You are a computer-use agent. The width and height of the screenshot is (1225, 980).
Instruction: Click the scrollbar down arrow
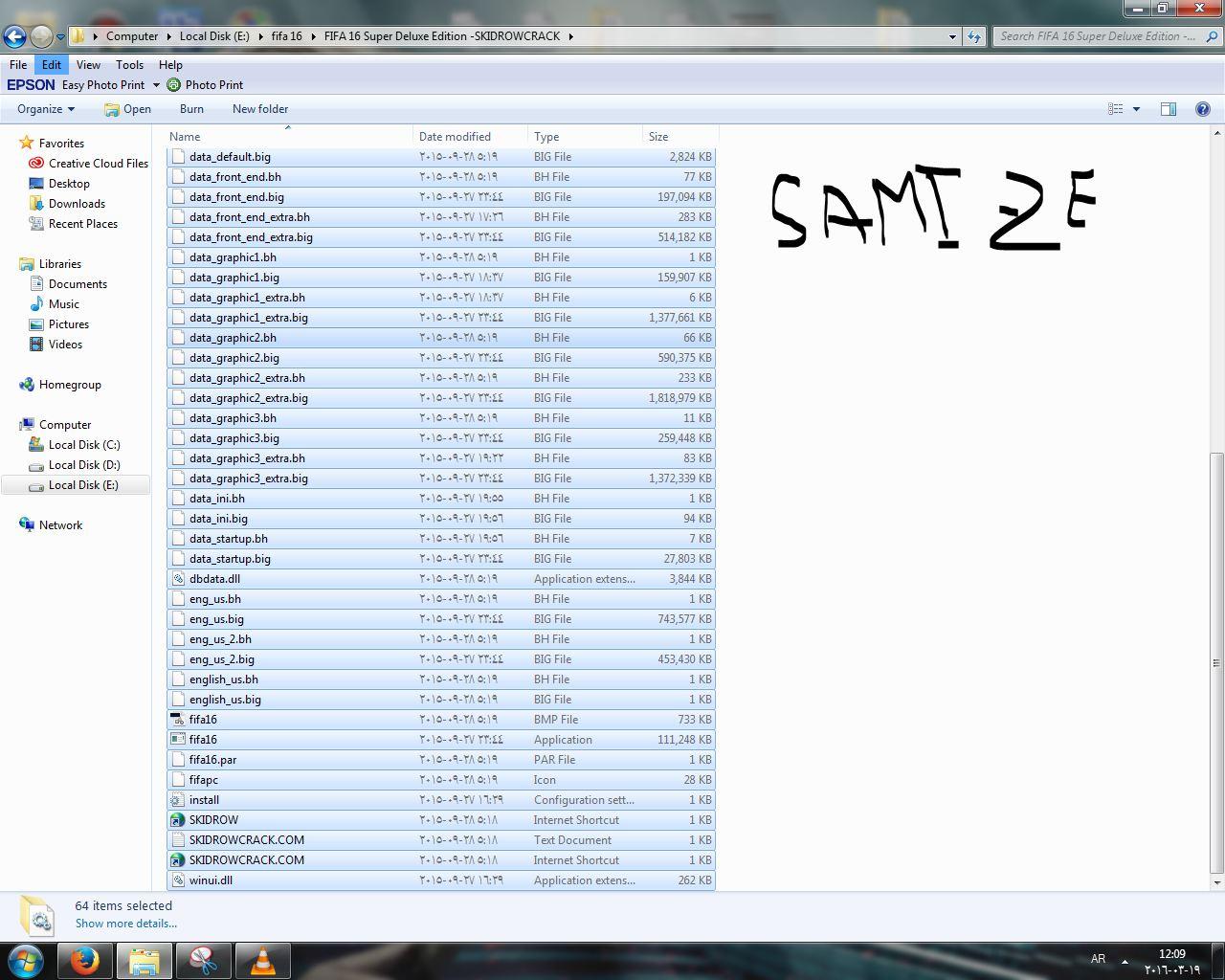(x=1216, y=882)
